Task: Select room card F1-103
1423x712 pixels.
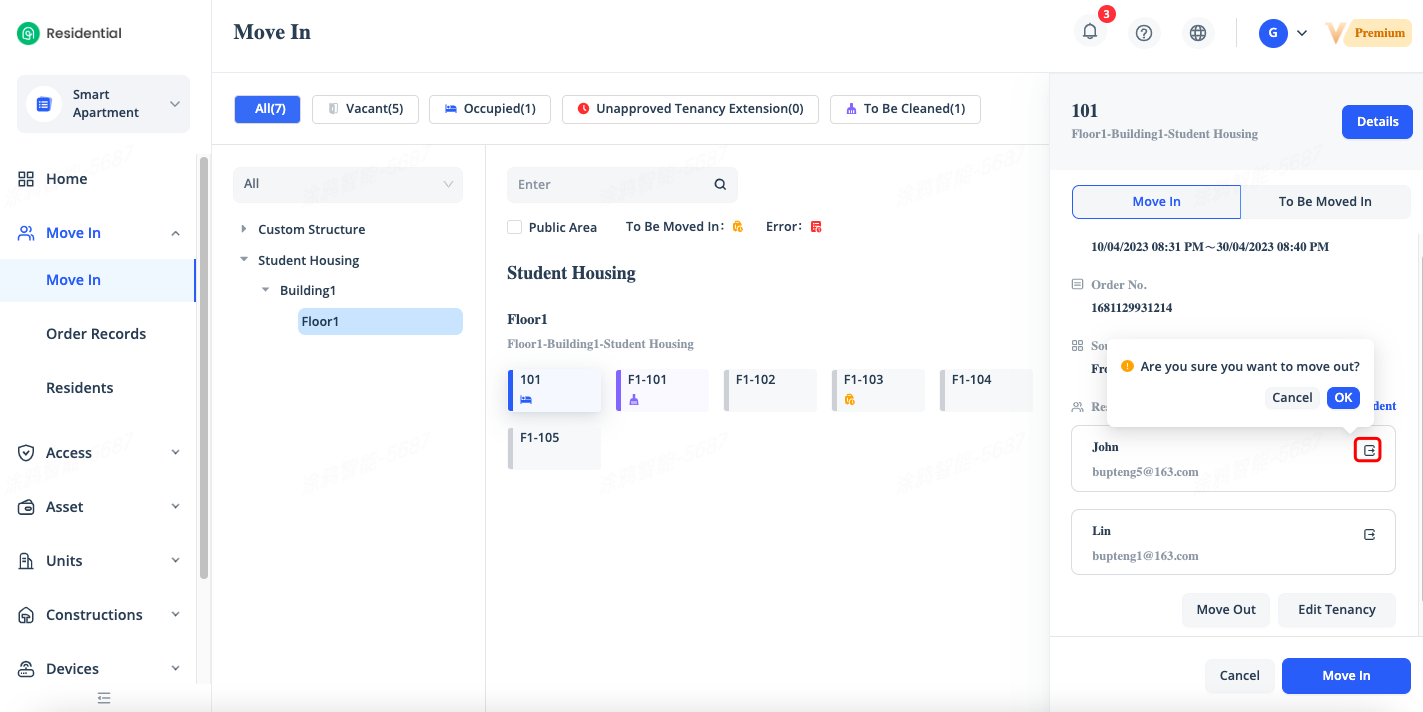Action: (877, 389)
